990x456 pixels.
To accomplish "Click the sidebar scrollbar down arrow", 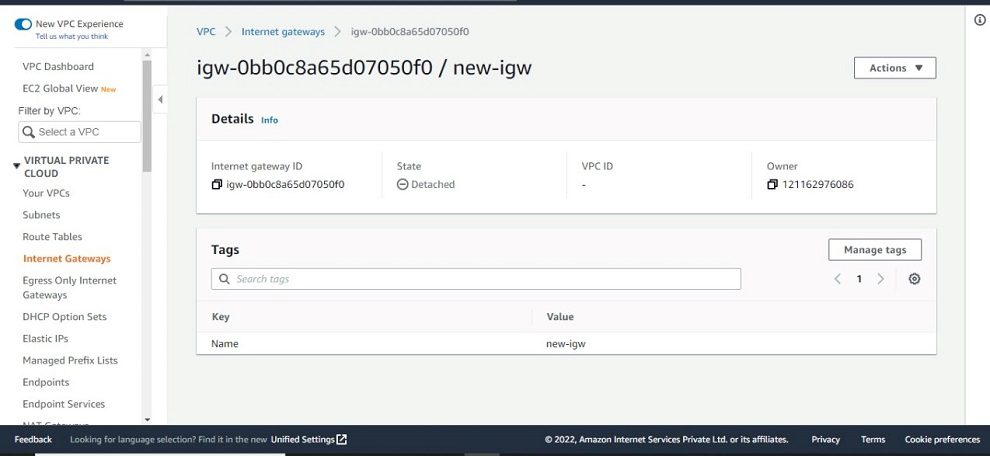I will (x=147, y=419).
